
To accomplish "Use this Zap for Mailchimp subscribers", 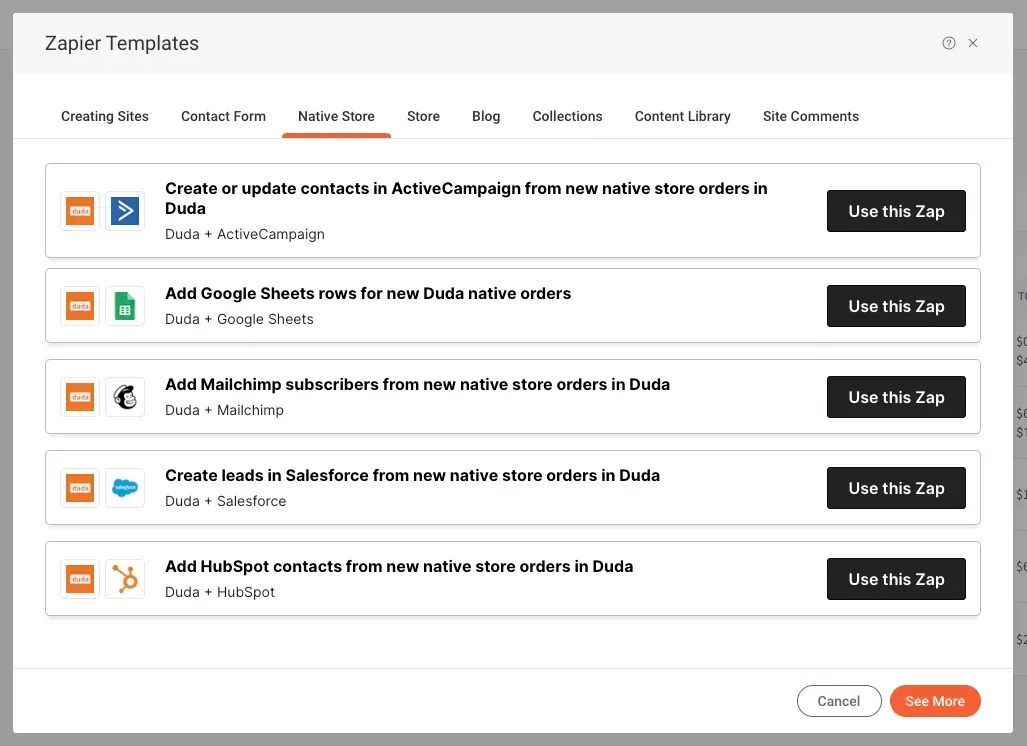I will point(896,397).
